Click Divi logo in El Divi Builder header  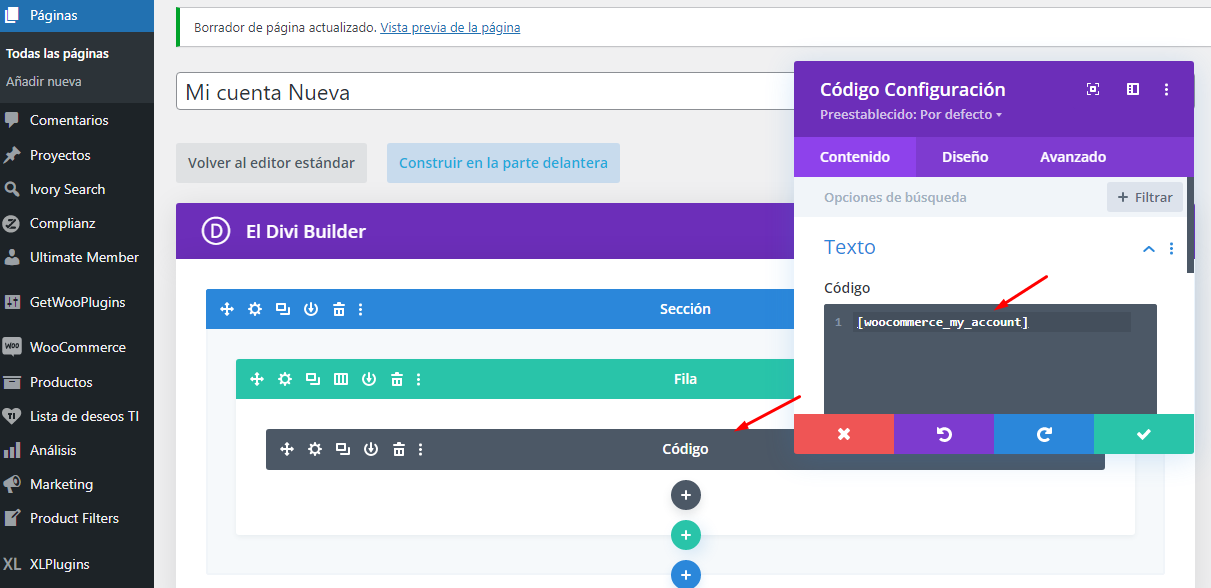(x=216, y=231)
